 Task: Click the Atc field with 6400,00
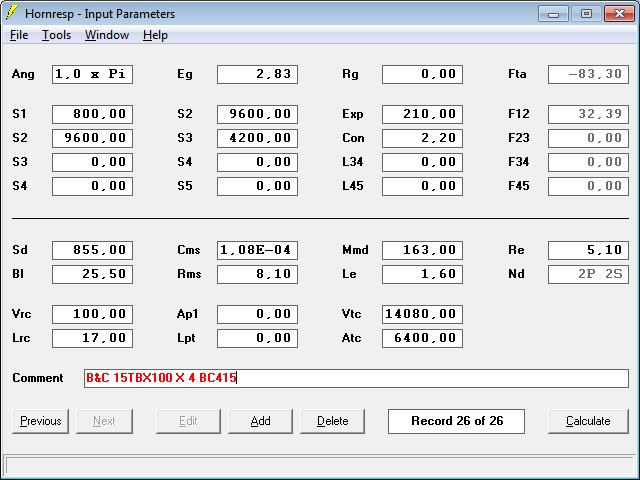click(422, 338)
